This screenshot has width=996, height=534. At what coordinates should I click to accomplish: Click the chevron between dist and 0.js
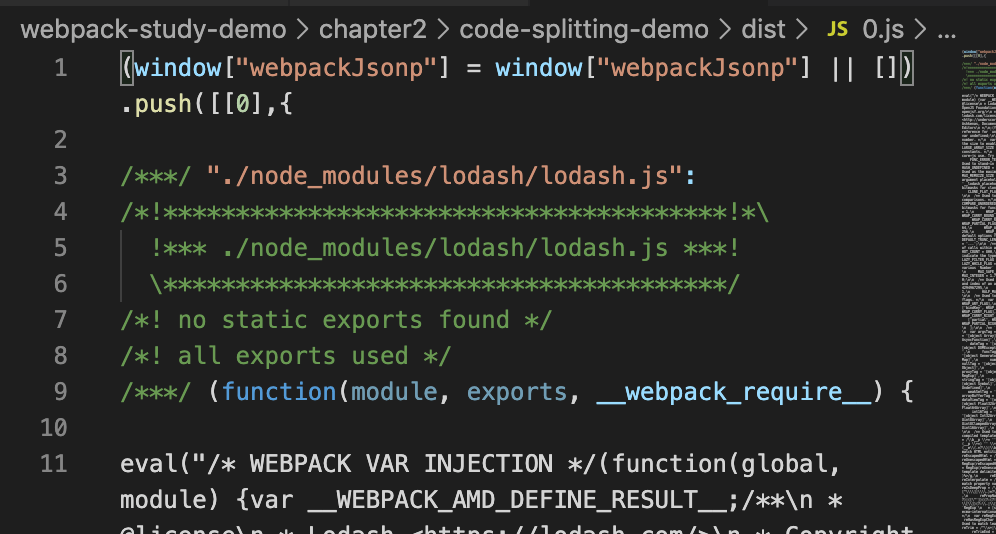805,29
